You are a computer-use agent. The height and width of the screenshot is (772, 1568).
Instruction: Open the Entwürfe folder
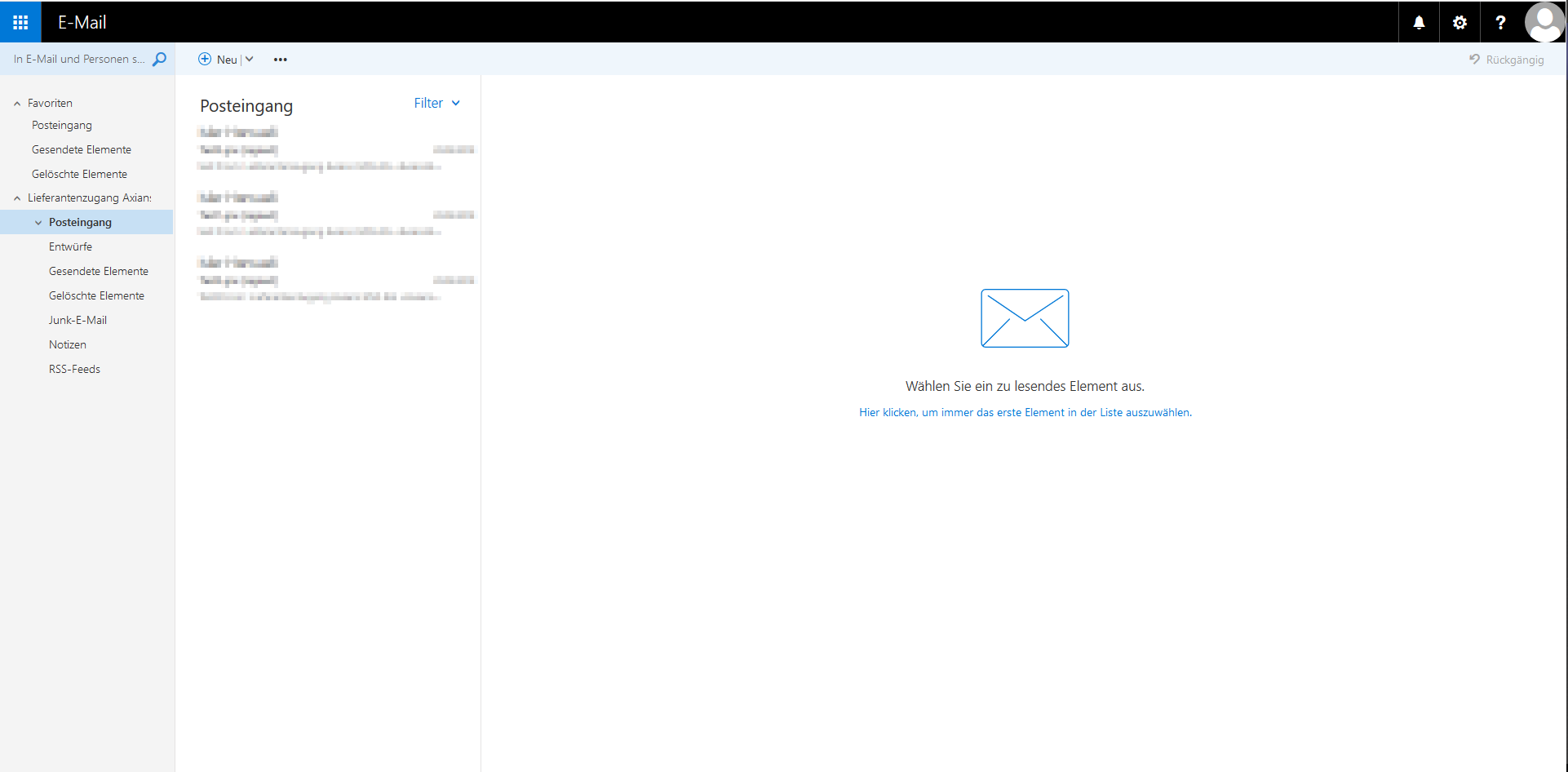[x=70, y=246]
